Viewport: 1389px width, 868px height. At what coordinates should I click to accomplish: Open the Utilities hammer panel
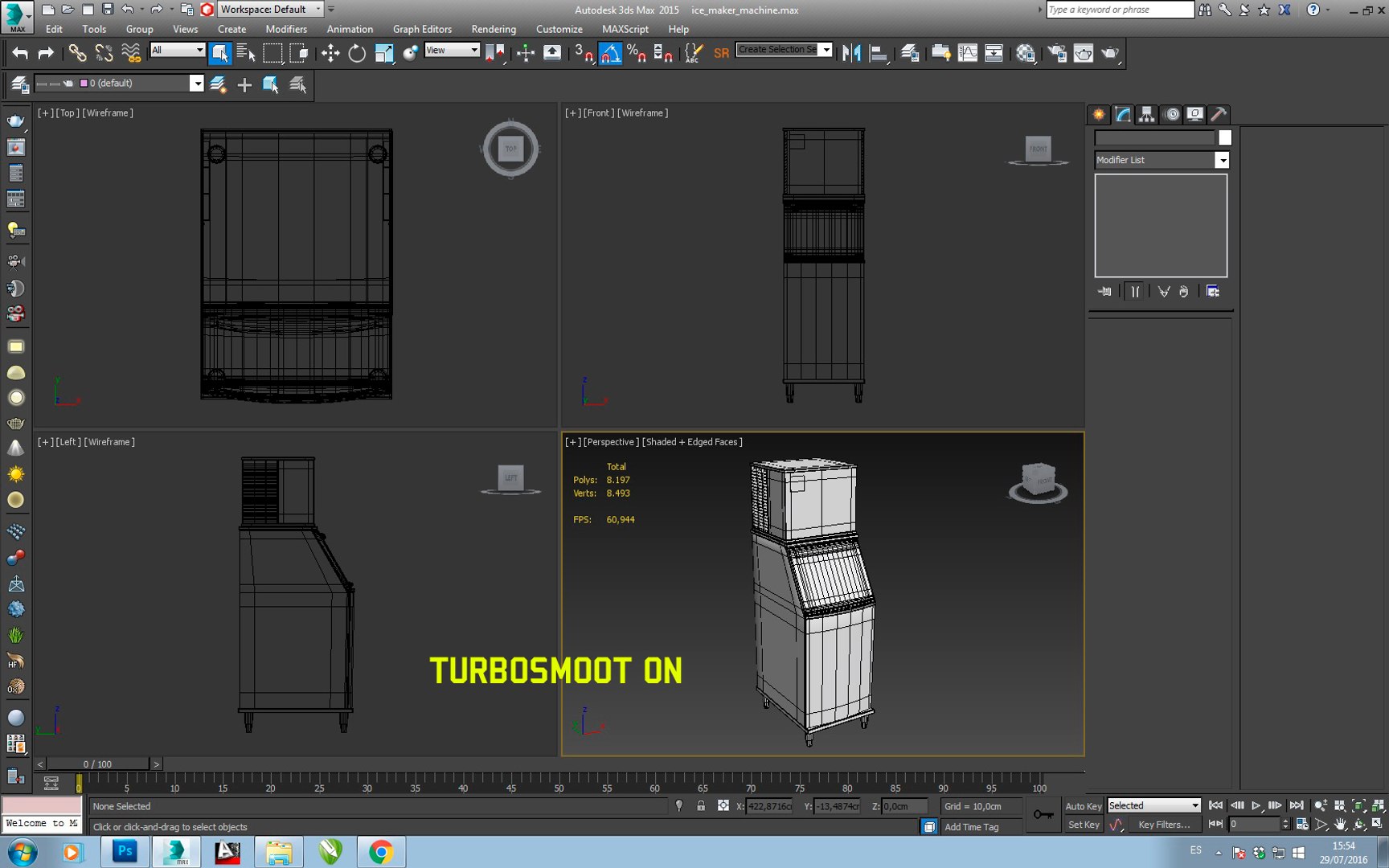click(1219, 114)
